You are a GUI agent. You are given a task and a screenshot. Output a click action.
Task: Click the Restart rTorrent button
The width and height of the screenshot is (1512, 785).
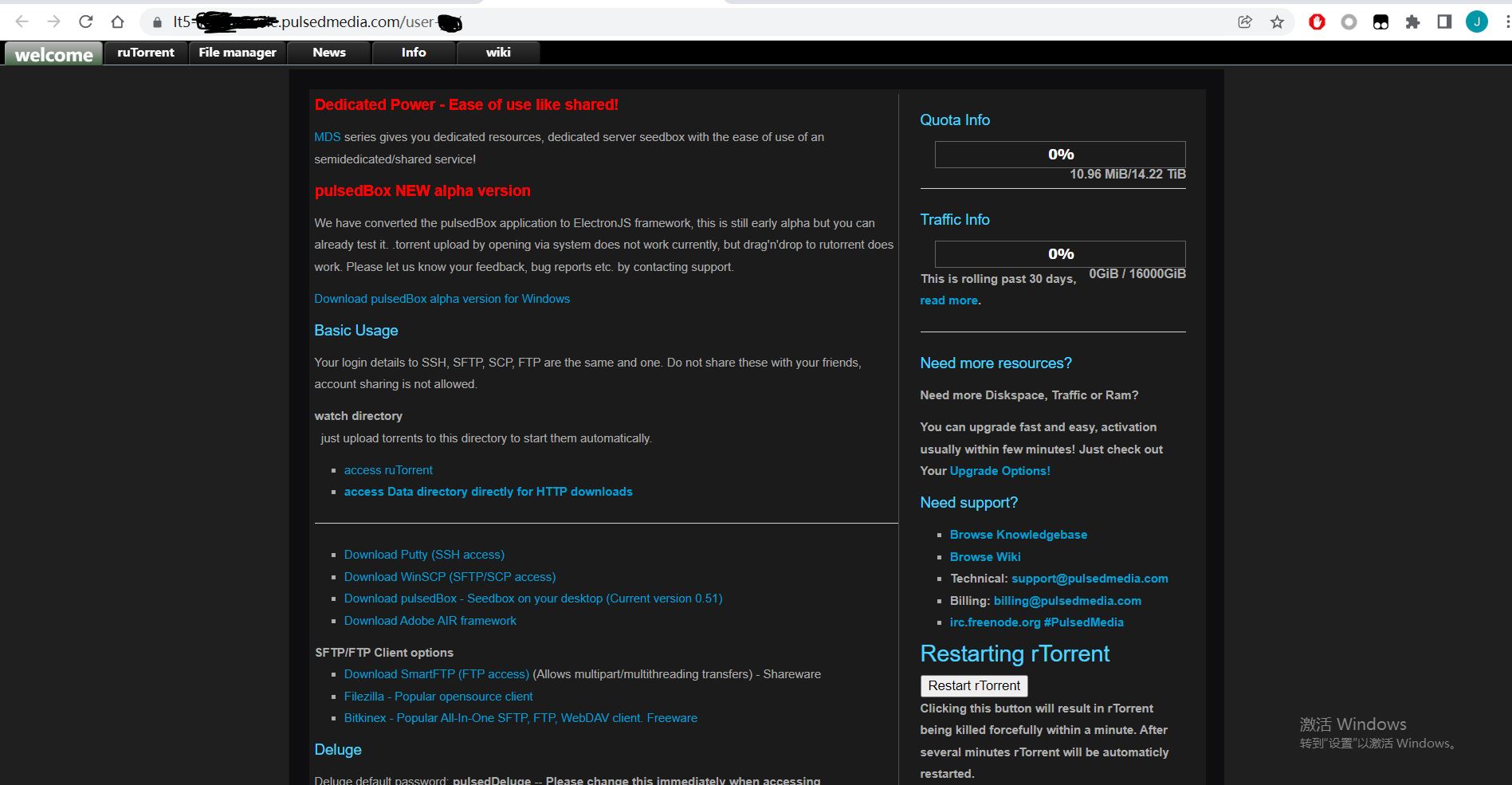[974, 685]
